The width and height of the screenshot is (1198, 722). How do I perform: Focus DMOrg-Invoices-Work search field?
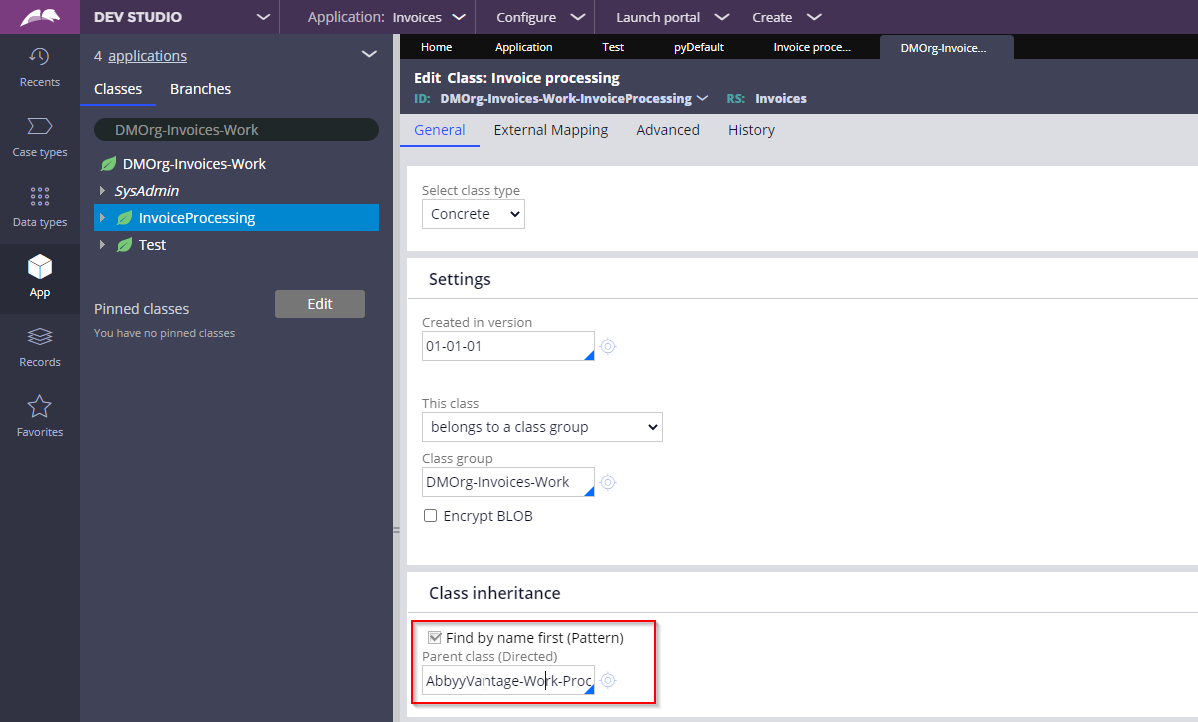tap(236, 130)
